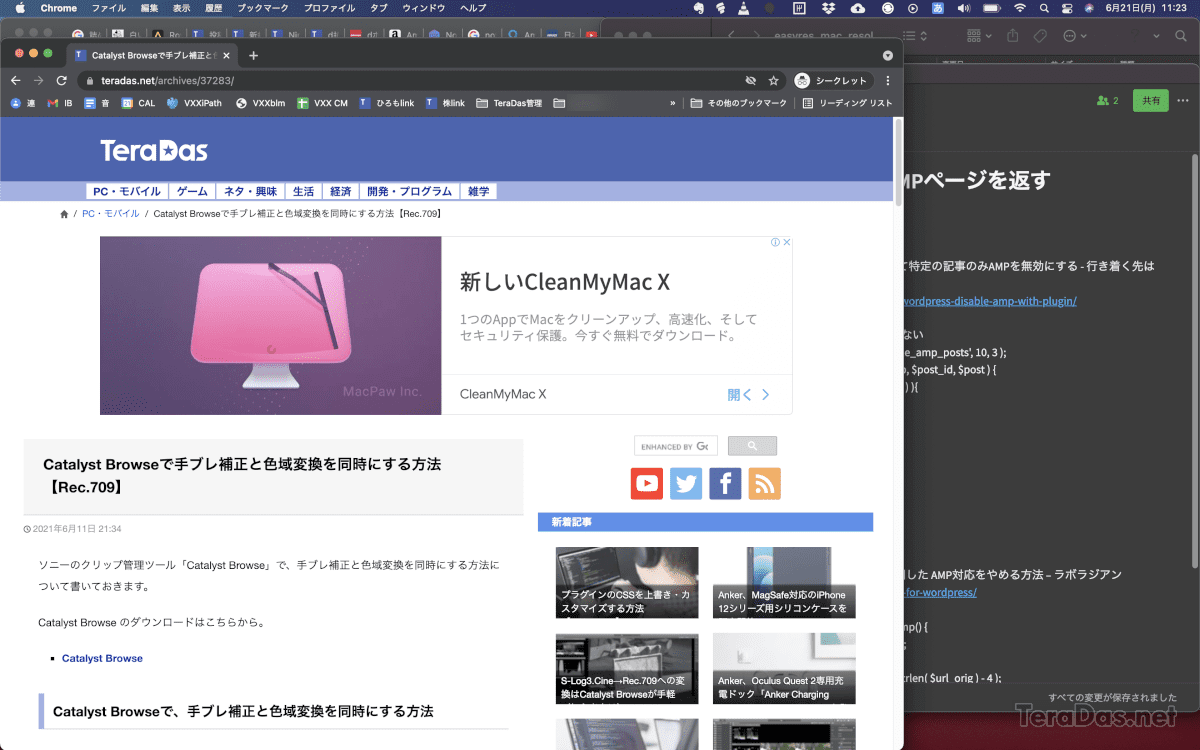Open the 音 docs bookmark

click(x=97, y=103)
